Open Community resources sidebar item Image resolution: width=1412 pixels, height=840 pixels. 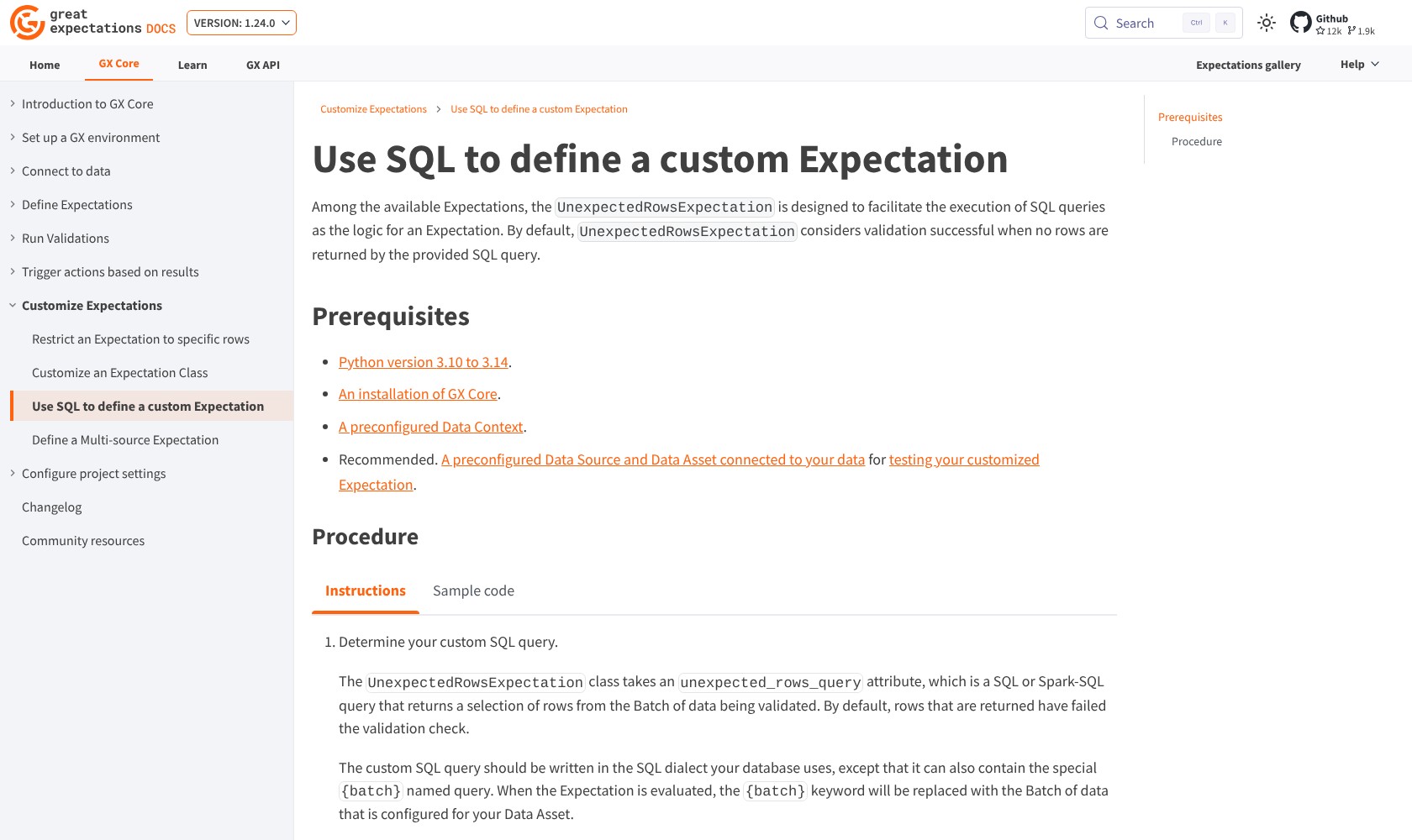[x=83, y=540]
